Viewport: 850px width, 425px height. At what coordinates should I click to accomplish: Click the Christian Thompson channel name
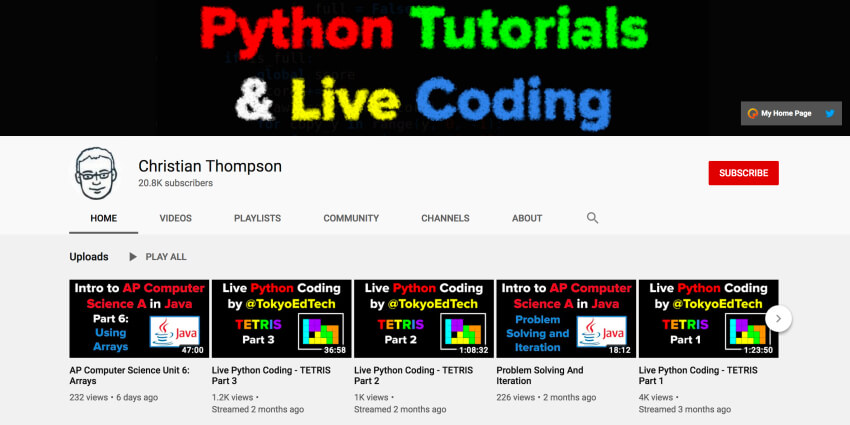tap(210, 166)
